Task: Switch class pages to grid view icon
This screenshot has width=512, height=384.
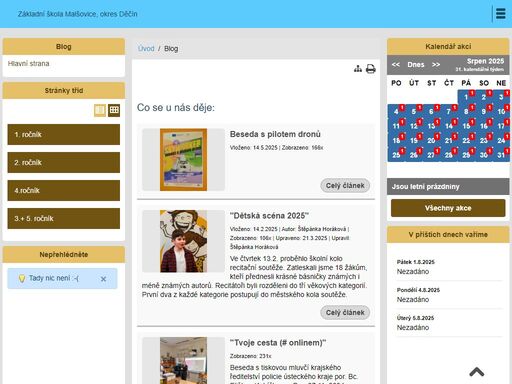Action: 114,110
